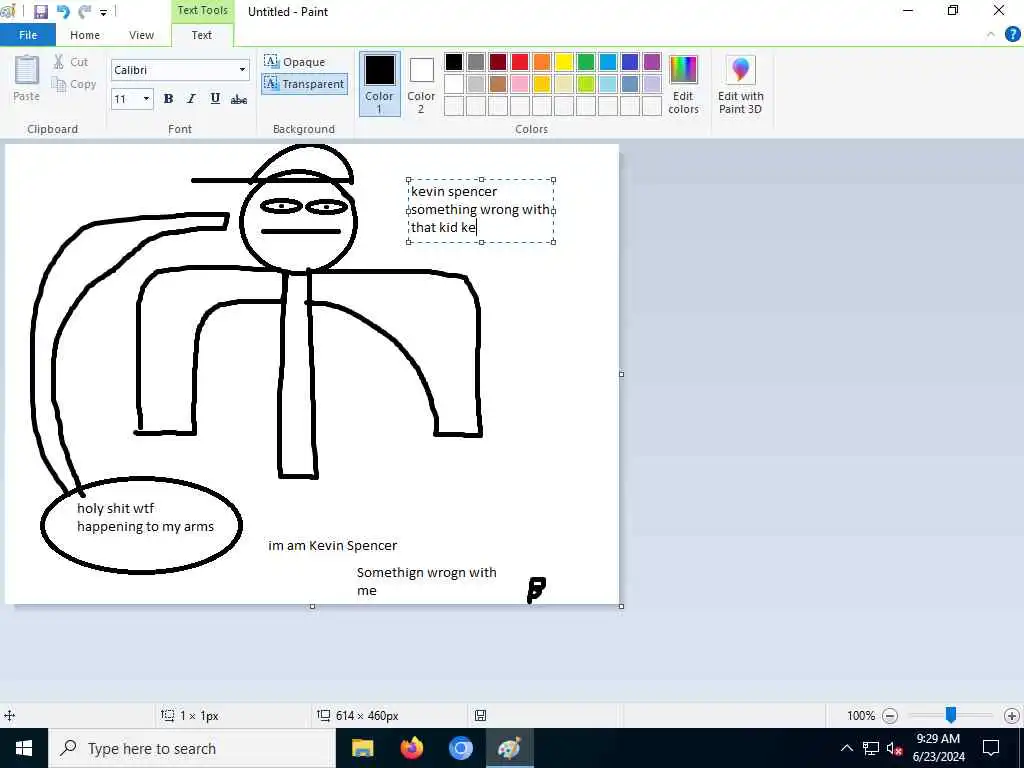This screenshot has height=768, width=1024.
Task: Pick the green color swatch
Action: [586, 62]
